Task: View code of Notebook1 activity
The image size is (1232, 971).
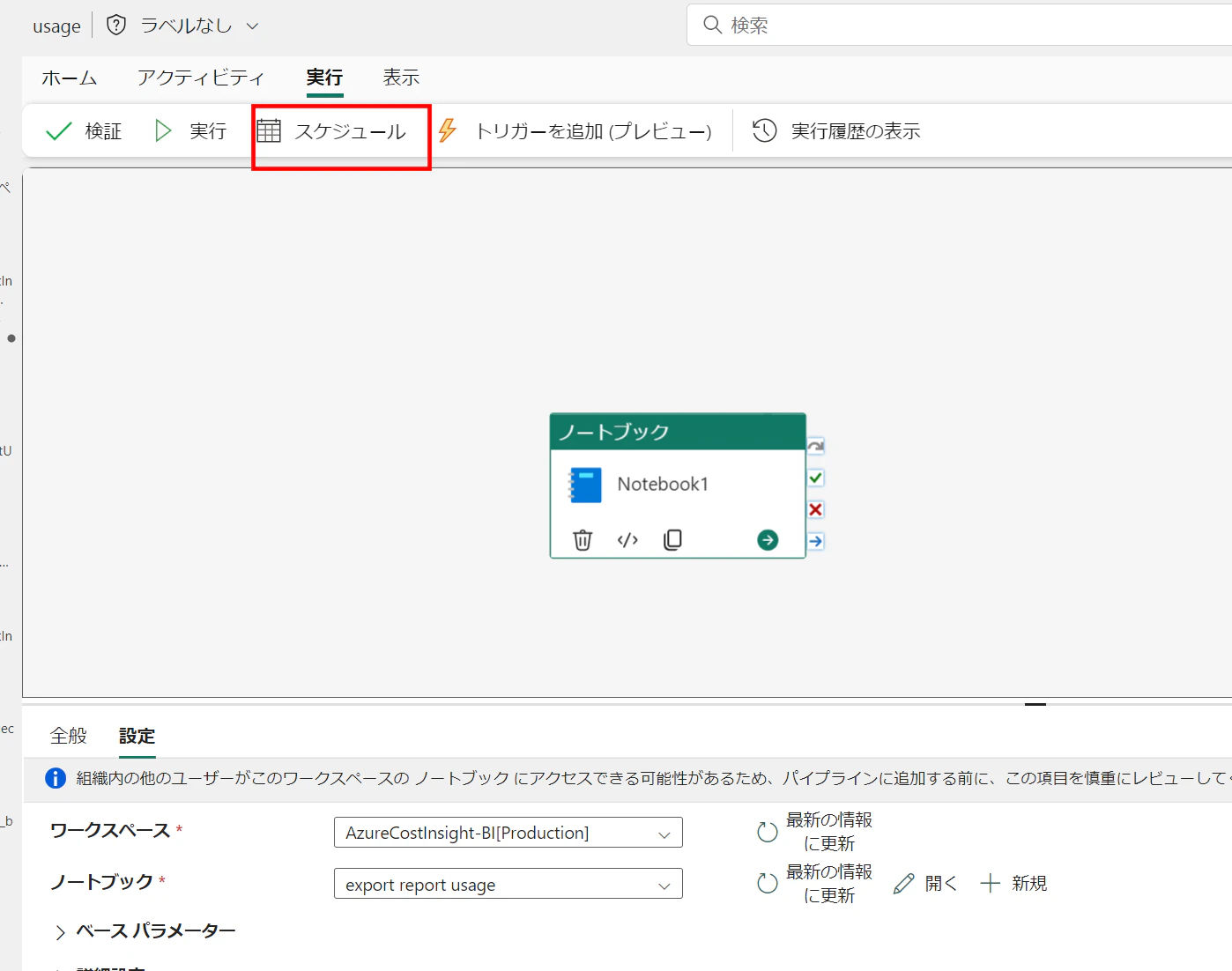Action: (627, 539)
